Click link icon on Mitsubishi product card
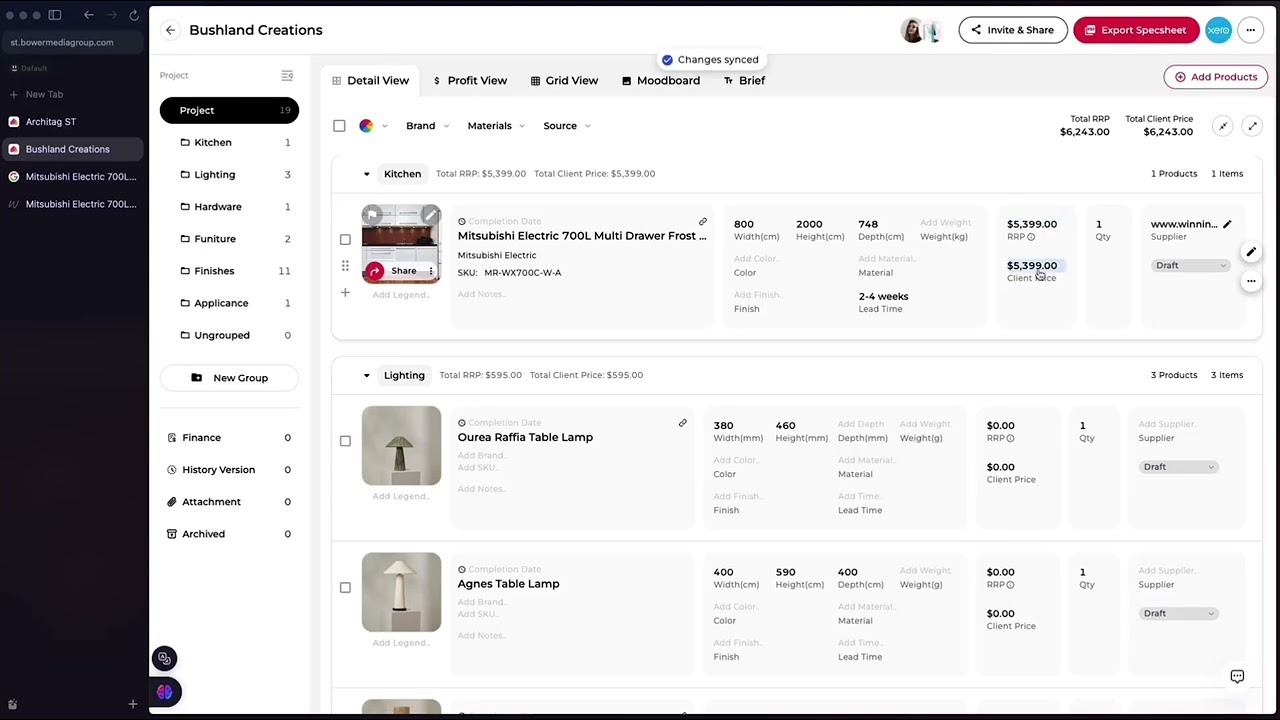 702,222
